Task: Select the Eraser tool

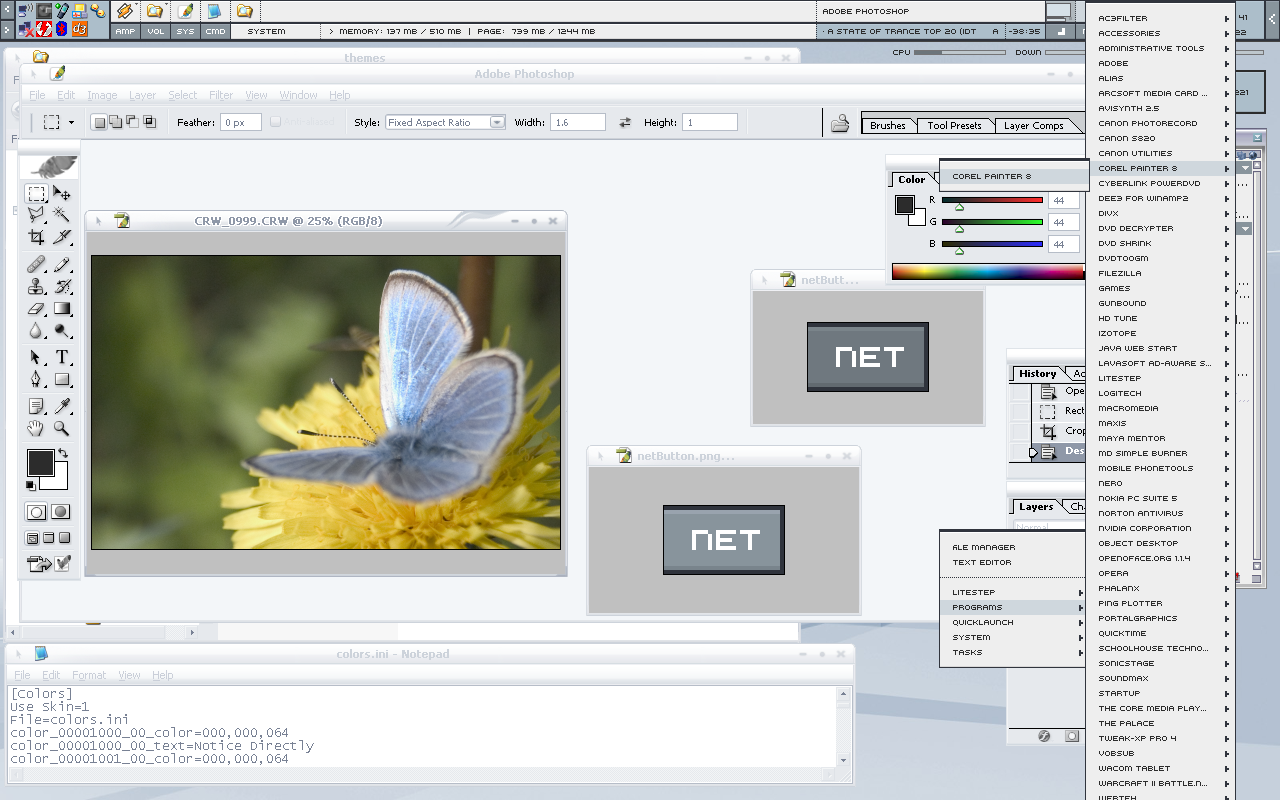Action: click(36, 309)
